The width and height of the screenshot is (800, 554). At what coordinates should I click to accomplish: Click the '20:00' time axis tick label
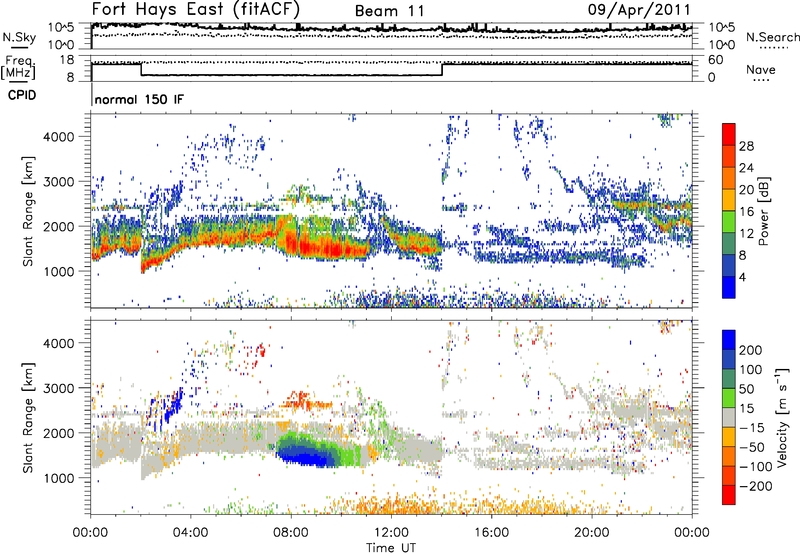point(591,533)
